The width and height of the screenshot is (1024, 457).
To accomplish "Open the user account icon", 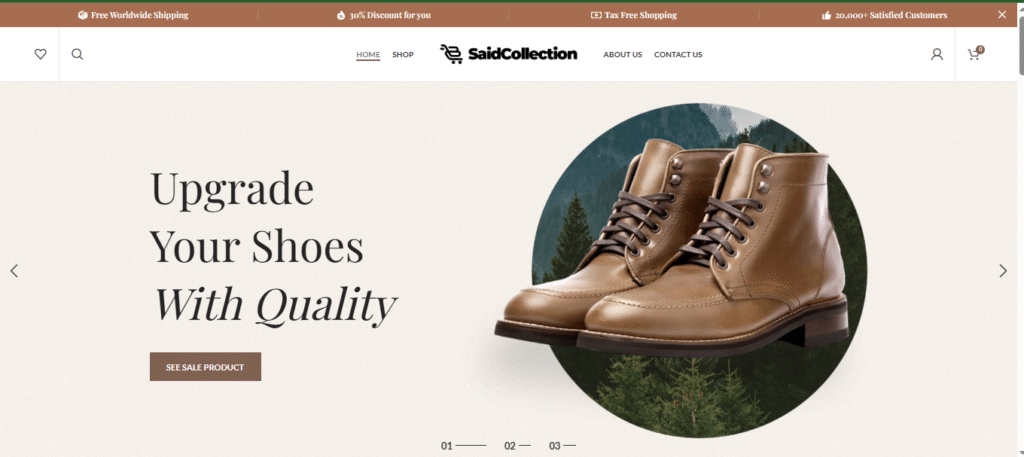I will click(x=936, y=54).
